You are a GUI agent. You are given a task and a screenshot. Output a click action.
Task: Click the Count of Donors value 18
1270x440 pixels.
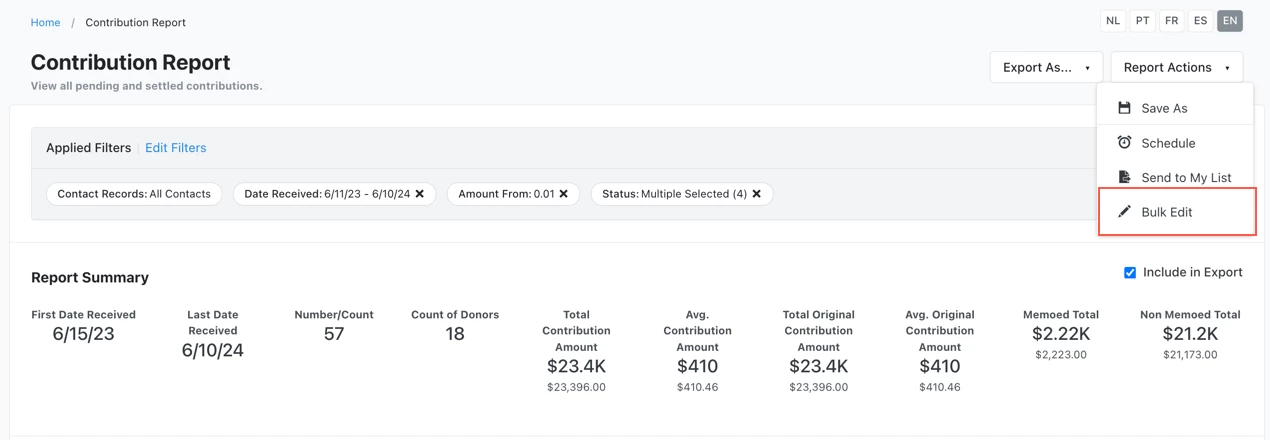(455, 334)
